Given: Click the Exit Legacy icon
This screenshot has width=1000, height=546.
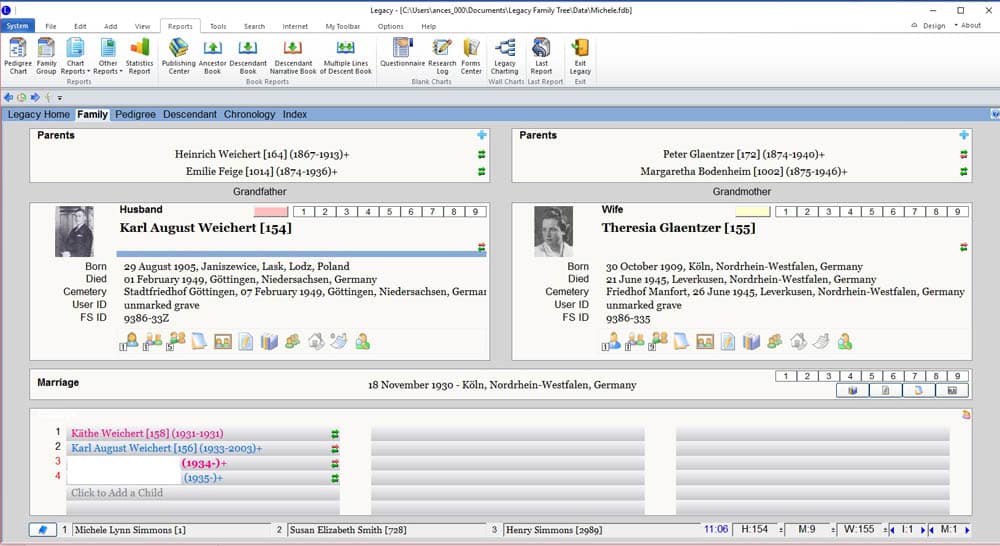Looking at the screenshot, I should 580,56.
